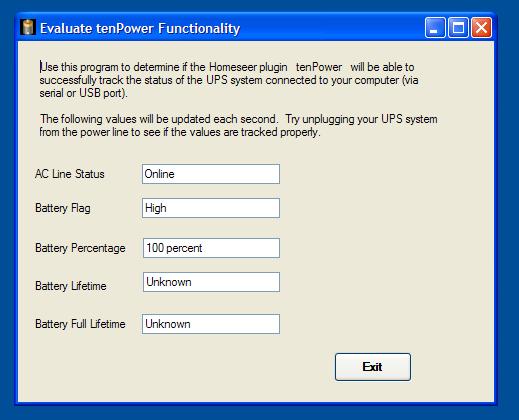Click the AC Line Status label
Viewport: 519px width, 420px height.
[70, 174]
